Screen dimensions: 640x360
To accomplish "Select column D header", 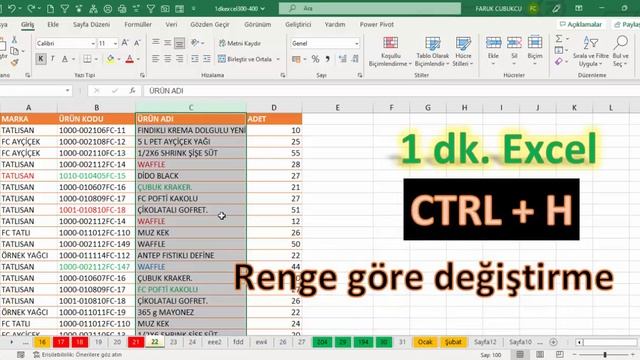I will (274, 108).
